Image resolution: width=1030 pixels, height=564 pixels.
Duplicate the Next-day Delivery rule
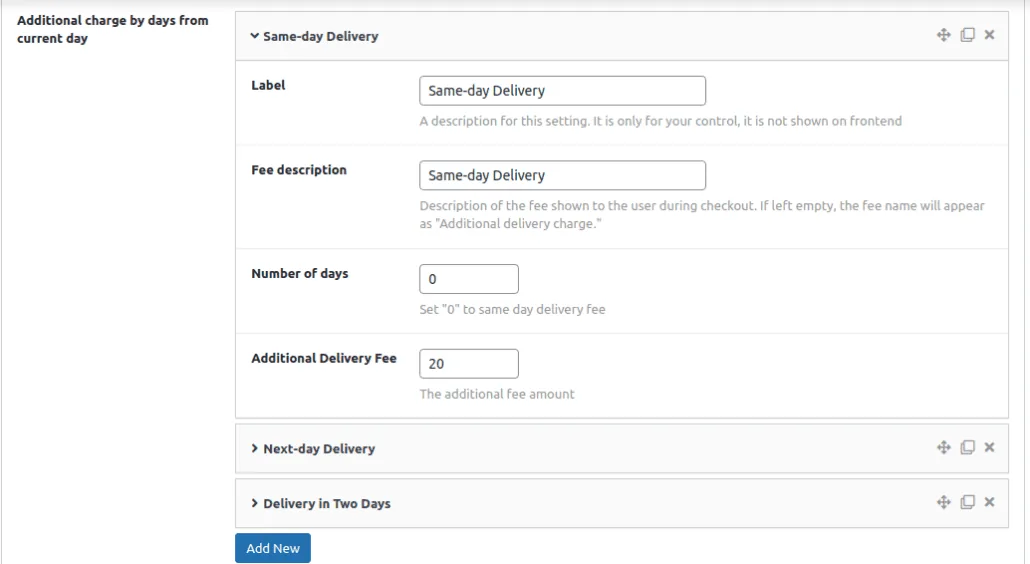[968, 447]
